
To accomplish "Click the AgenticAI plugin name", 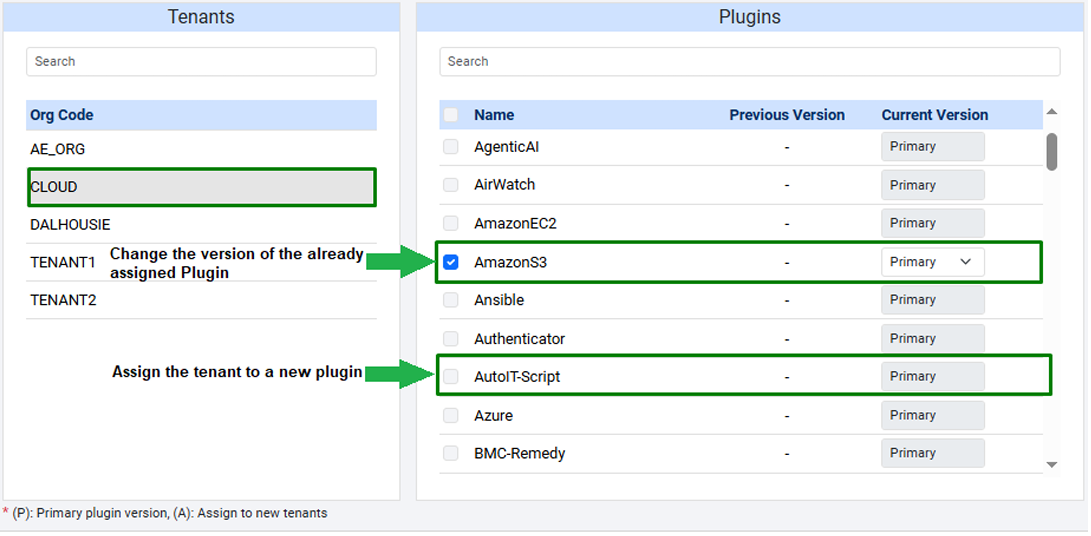I will click(507, 147).
